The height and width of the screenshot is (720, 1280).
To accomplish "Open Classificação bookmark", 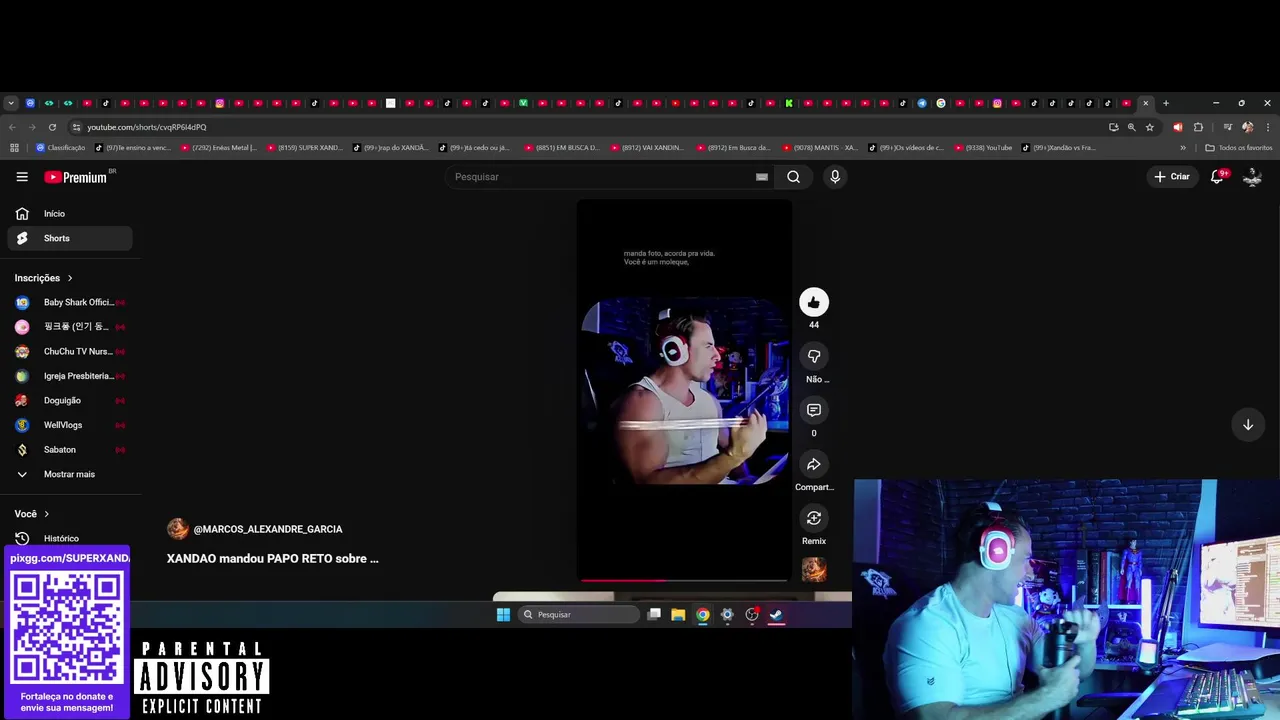I will pos(61,148).
